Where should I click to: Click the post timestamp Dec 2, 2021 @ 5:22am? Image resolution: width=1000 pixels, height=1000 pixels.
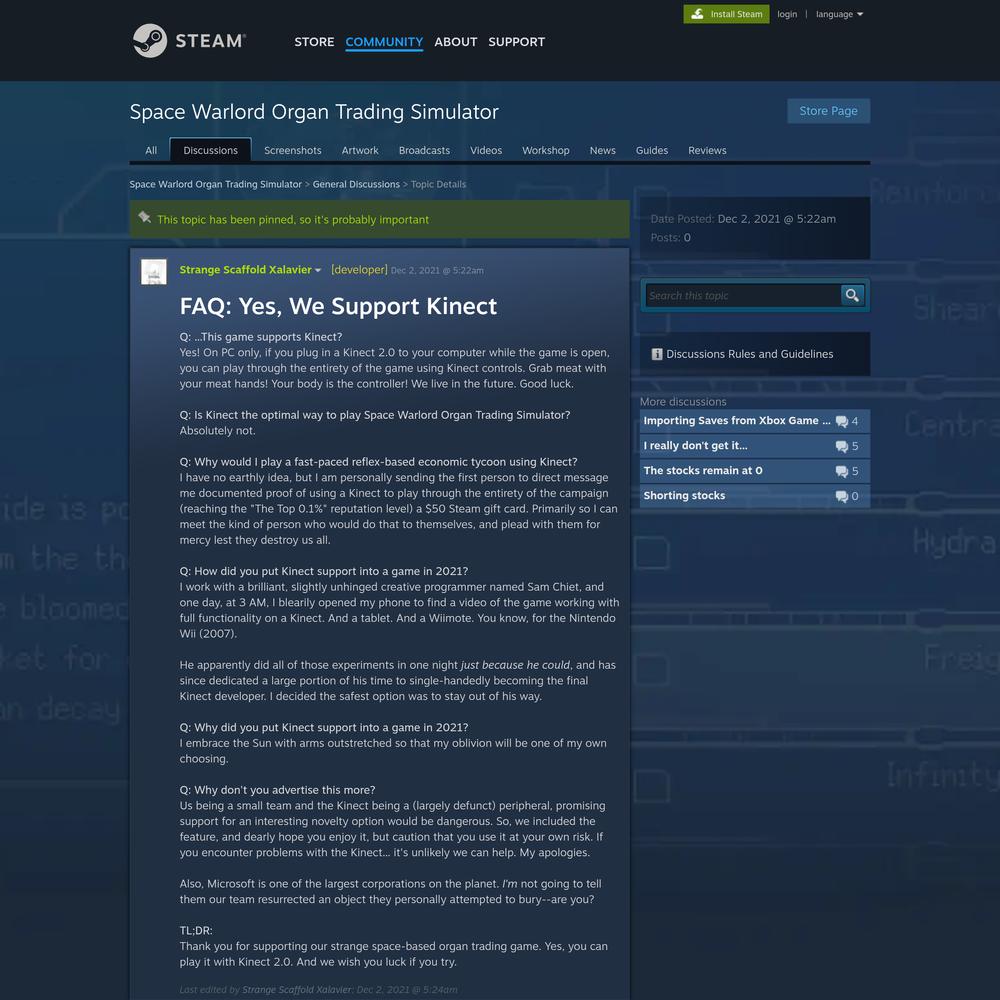(437, 270)
